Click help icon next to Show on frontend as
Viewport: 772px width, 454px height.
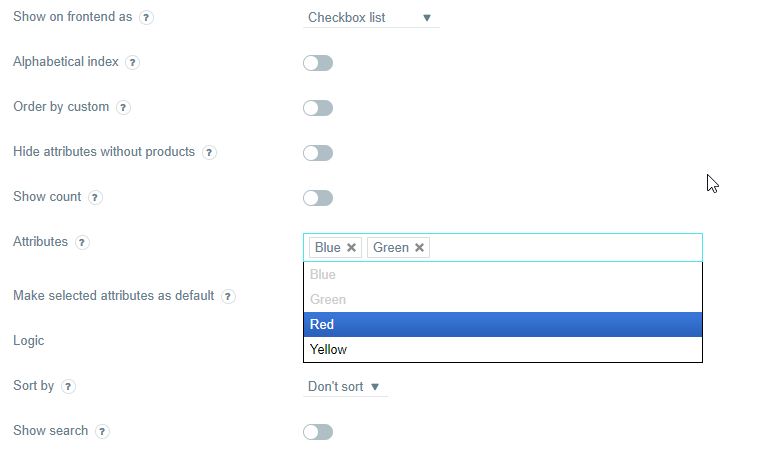click(x=146, y=18)
